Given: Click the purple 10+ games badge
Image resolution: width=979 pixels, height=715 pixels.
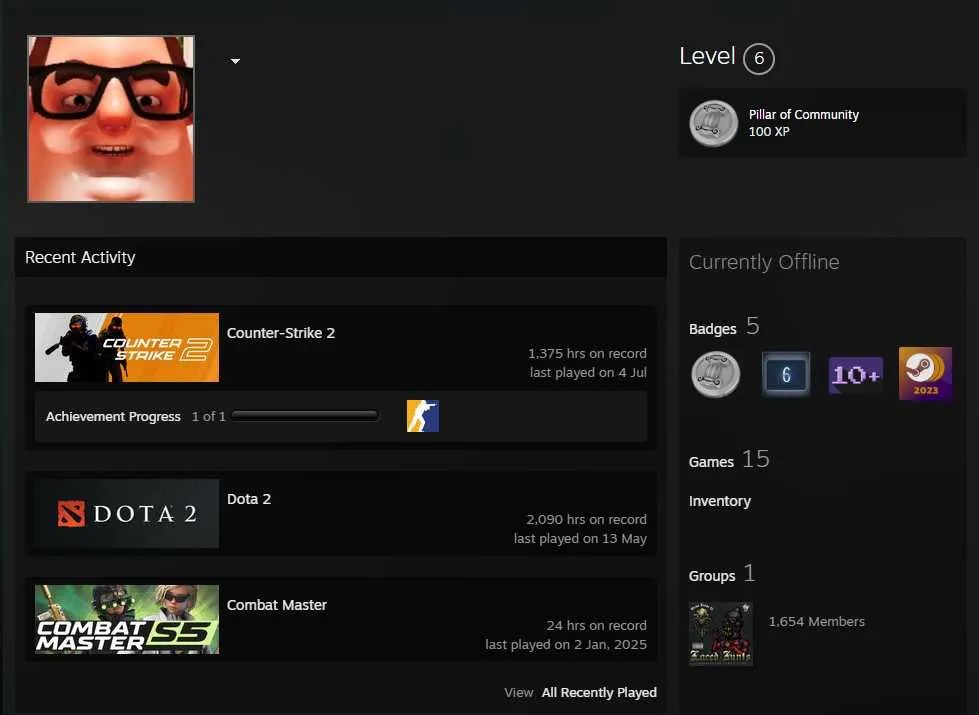Looking at the screenshot, I should (855, 375).
